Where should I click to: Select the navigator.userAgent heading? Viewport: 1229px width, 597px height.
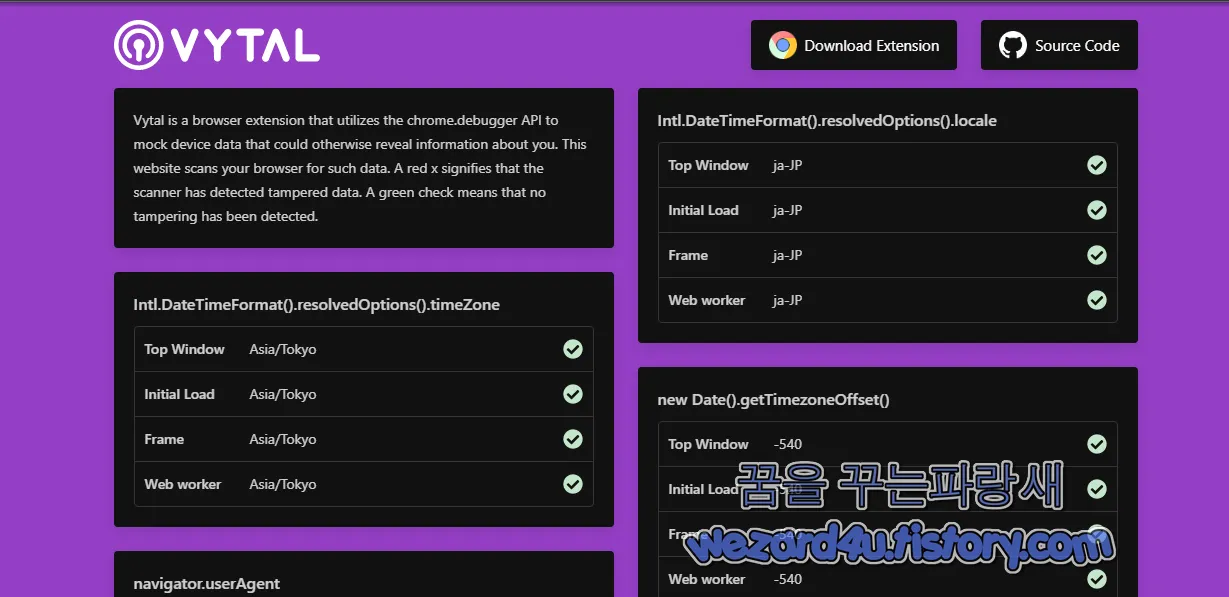(207, 583)
